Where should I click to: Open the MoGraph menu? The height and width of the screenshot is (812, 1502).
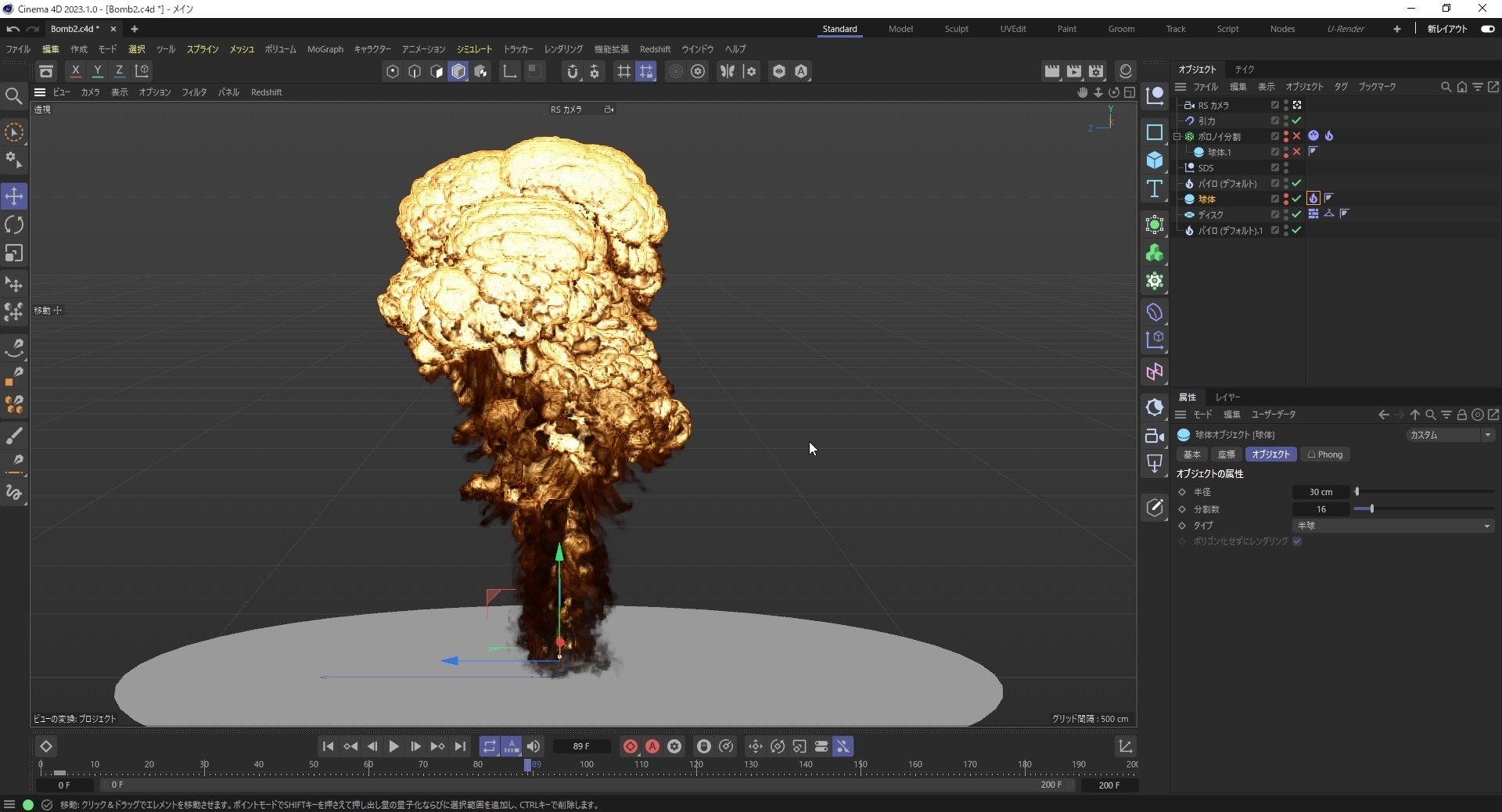coord(325,49)
